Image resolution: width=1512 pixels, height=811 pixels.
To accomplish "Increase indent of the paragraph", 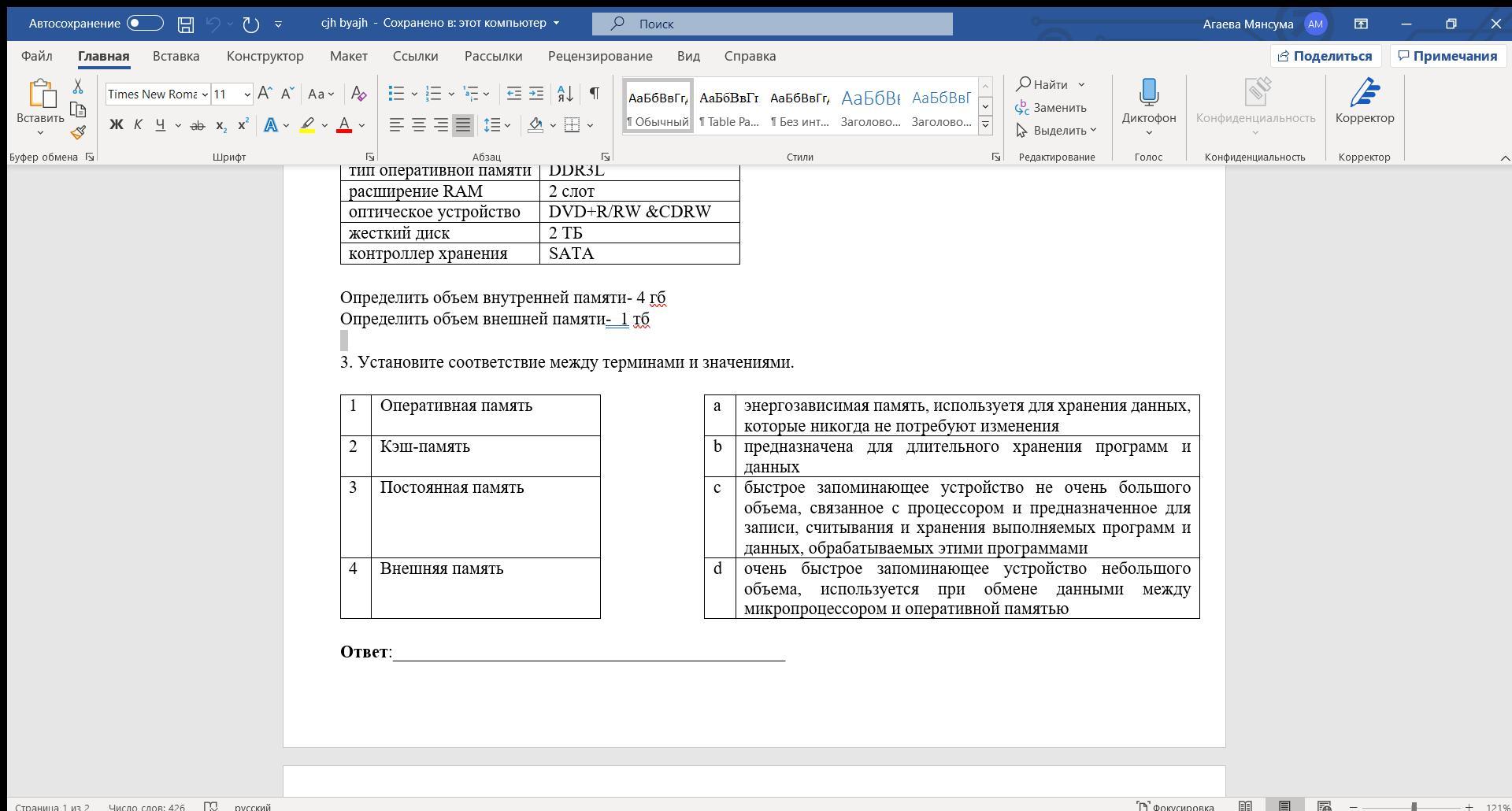I will coord(536,94).
